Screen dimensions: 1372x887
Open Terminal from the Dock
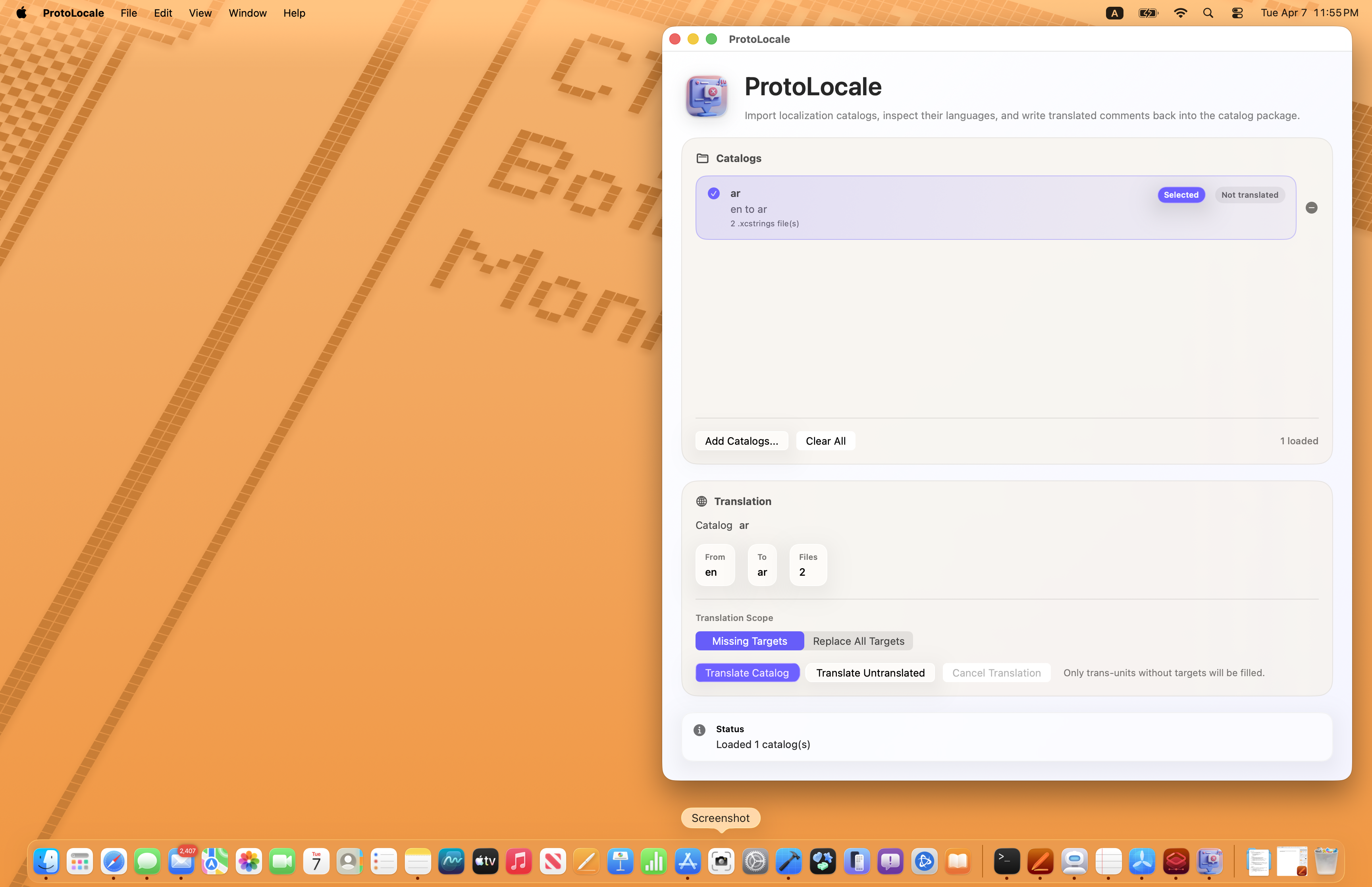1006,862
